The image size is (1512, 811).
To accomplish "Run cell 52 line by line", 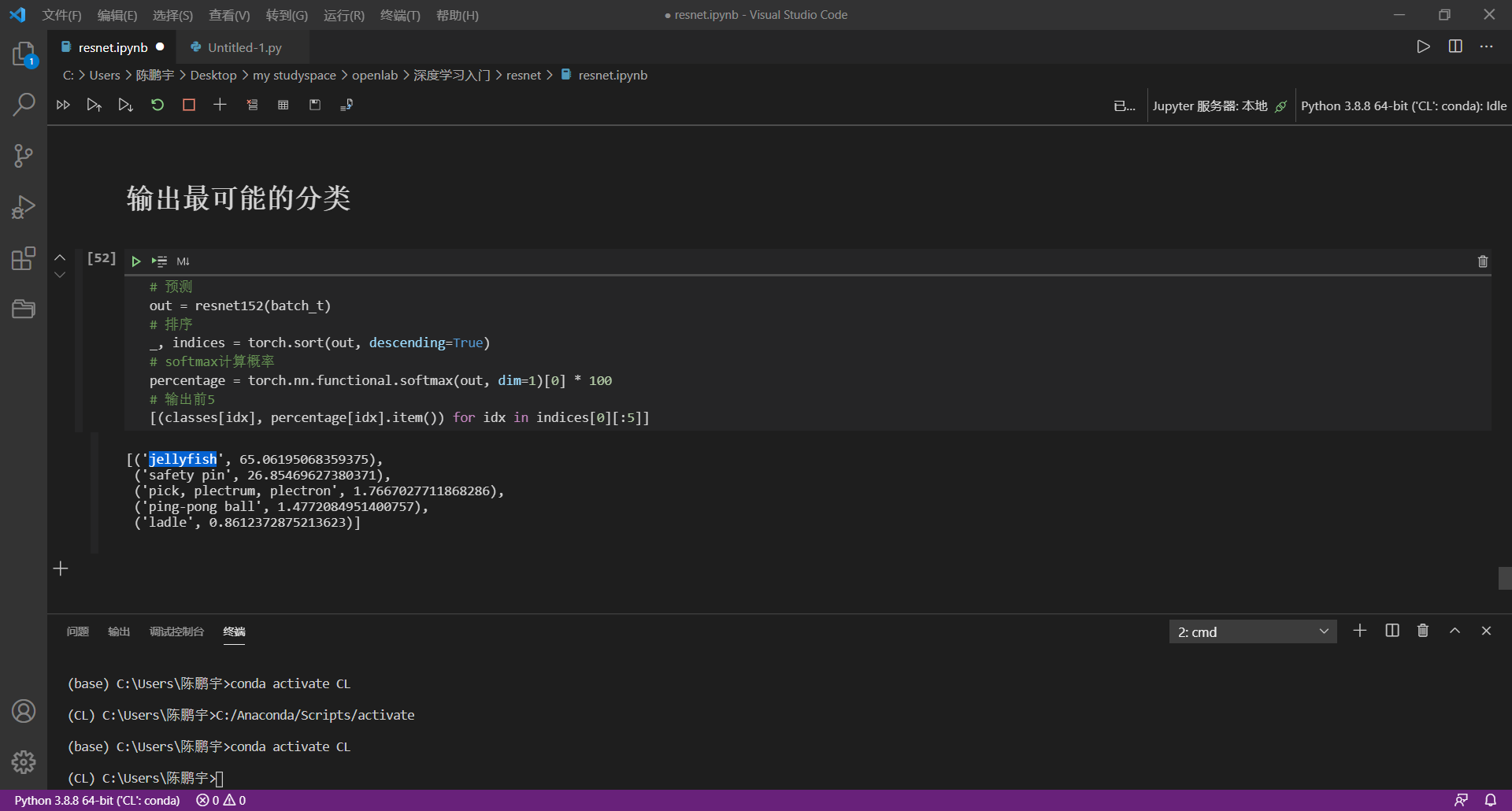I will point(160,261).
